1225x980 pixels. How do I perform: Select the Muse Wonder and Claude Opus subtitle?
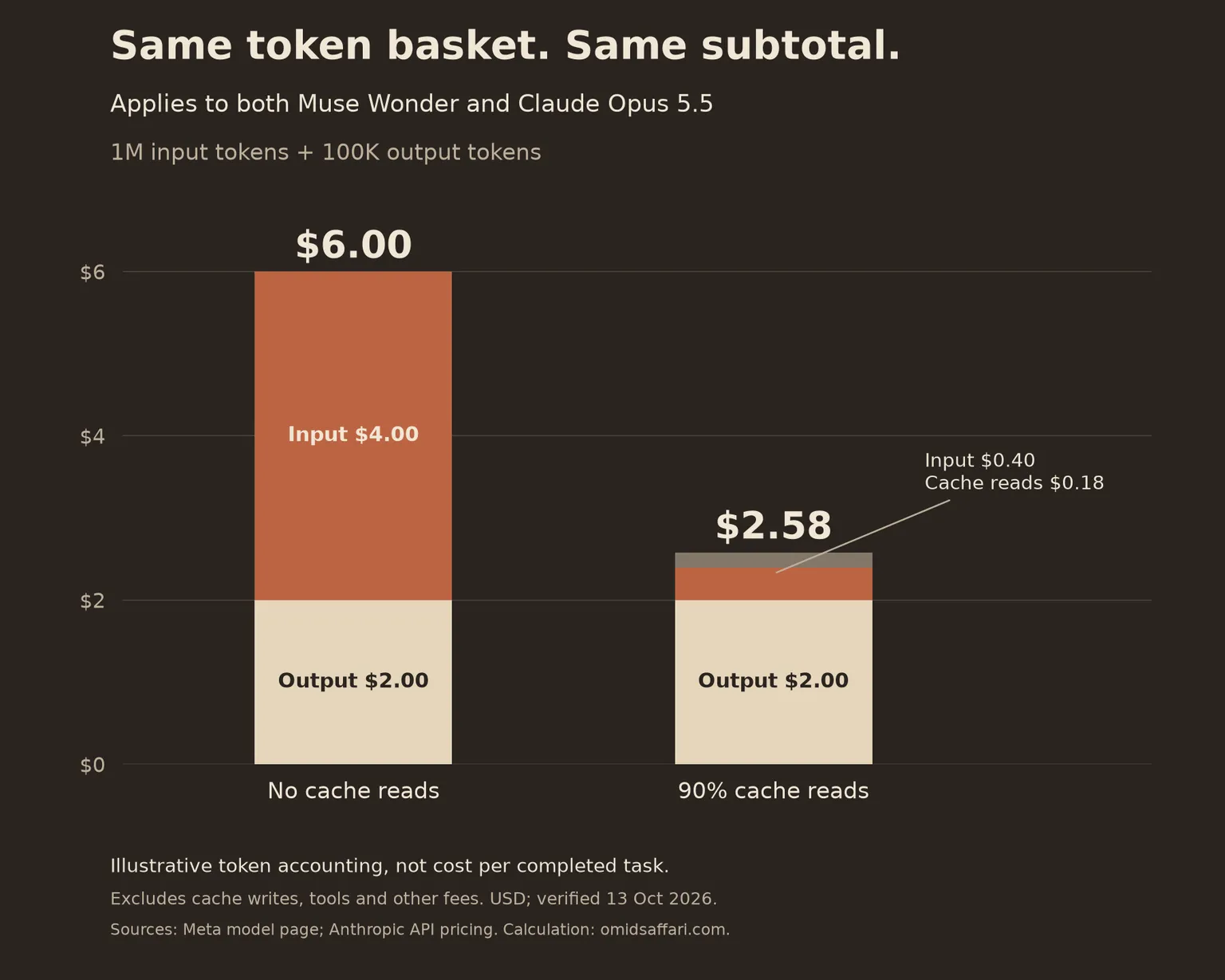[412, 104]
